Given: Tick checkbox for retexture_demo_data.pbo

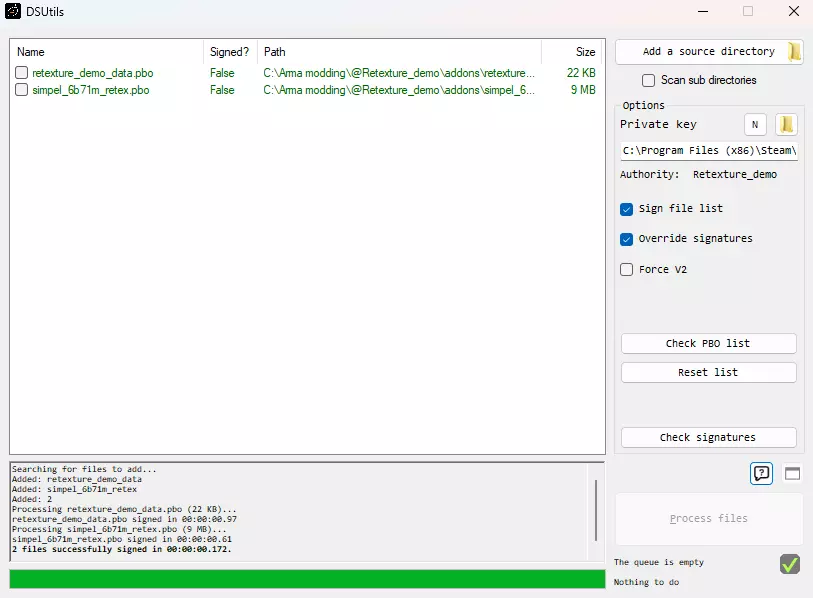Looking at the screenshot, I should 21,73.
